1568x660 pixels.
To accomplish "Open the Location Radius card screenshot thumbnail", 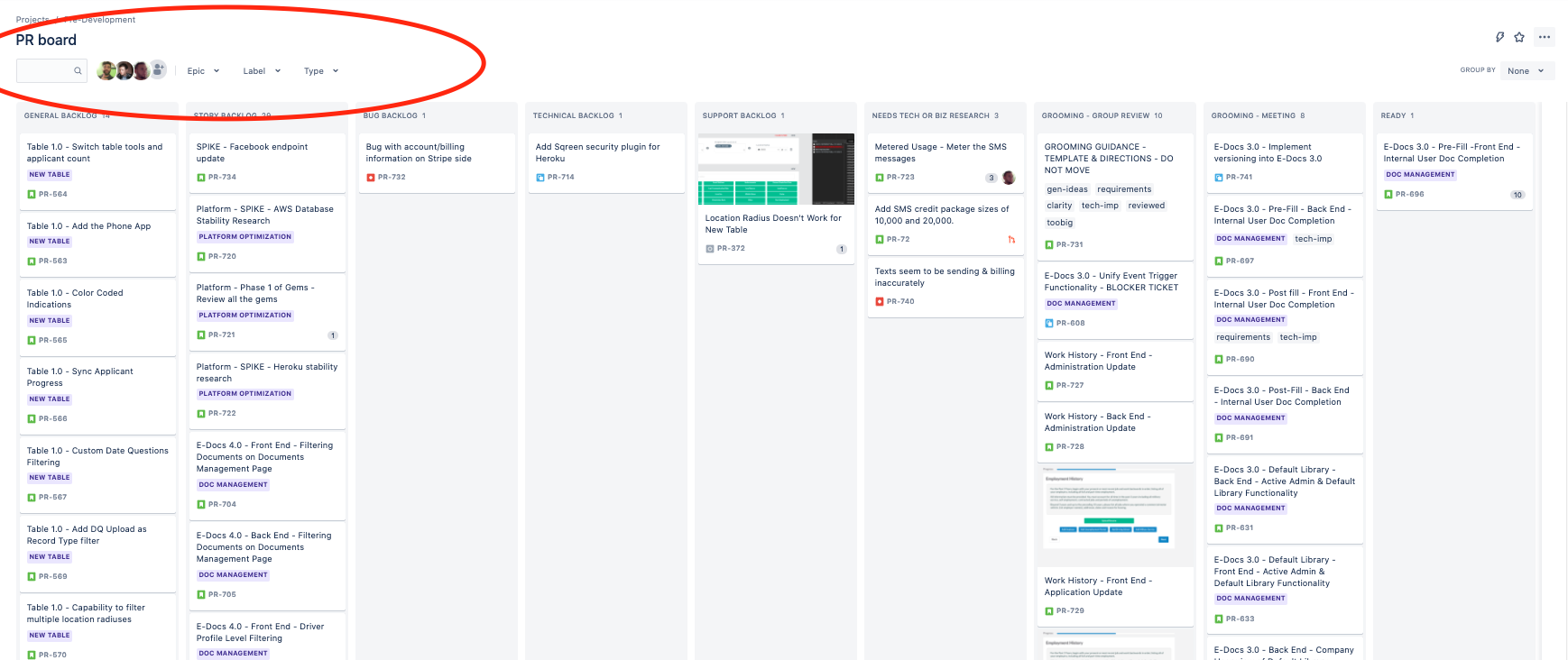I will [776, 169].
